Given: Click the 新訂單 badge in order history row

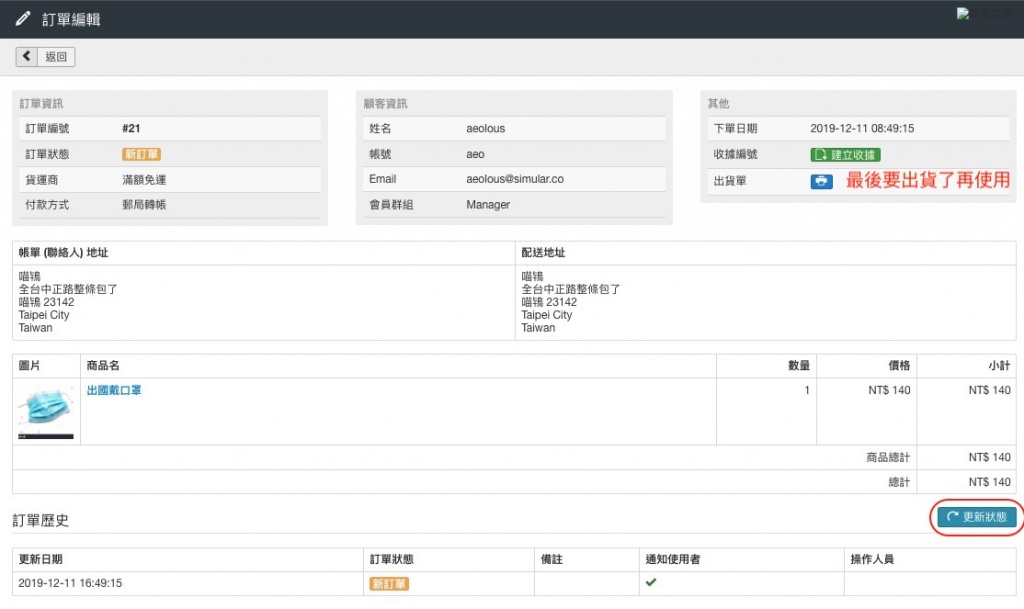Looking at the screenshot, I should click(x=389, y=583).
